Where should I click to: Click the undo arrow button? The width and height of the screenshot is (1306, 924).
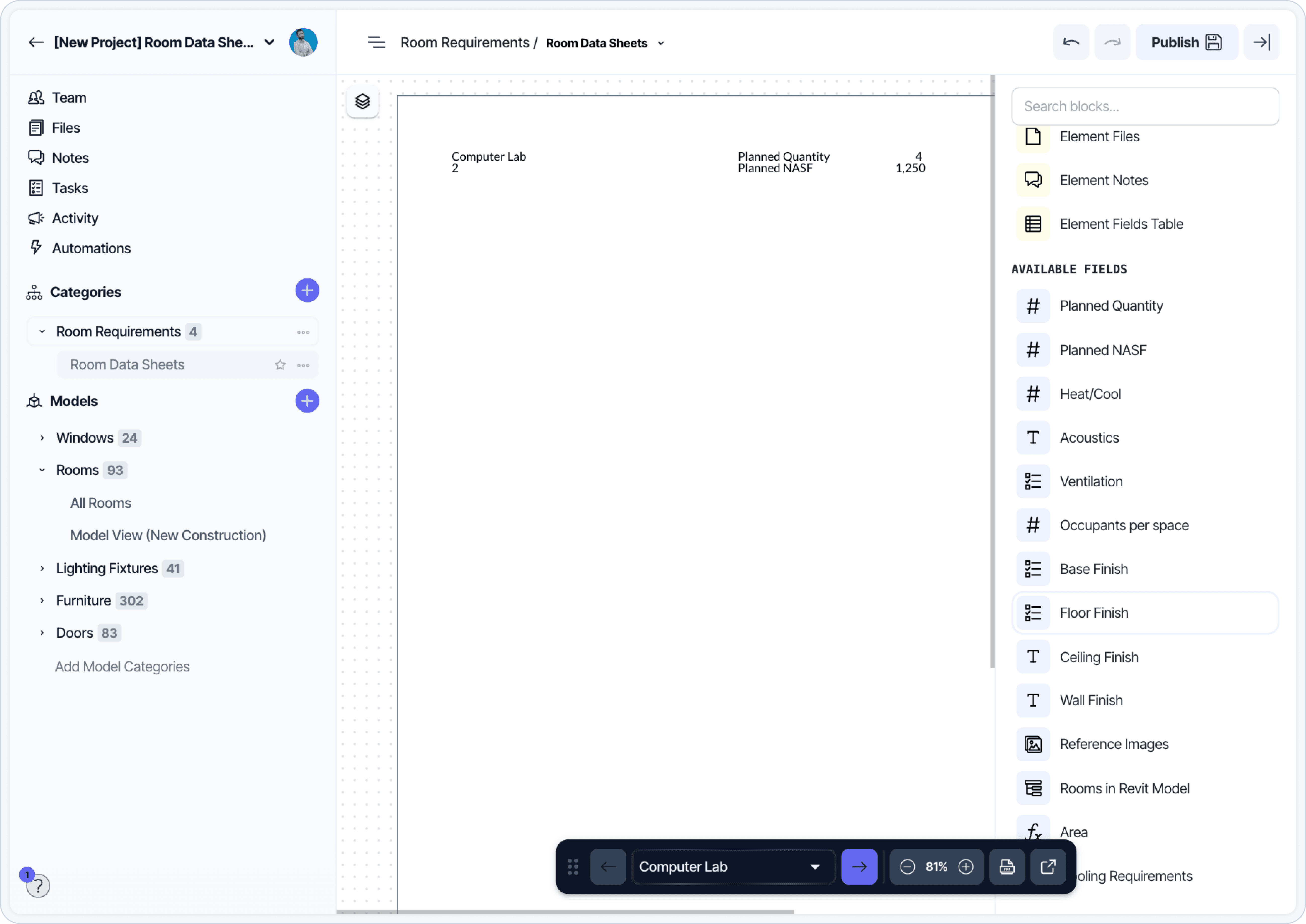pyautogui.click(x=1071, y=42)
